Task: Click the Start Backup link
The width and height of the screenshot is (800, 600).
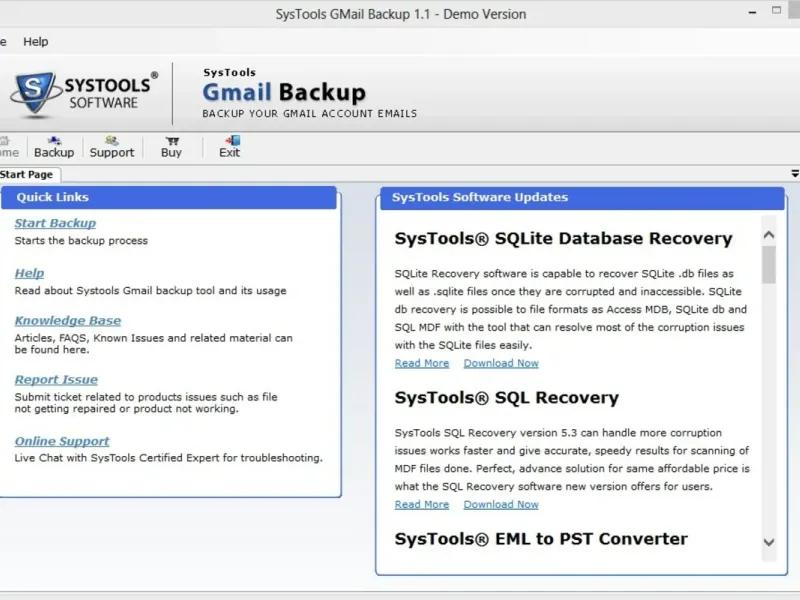Action: pyautogui.click(x=55, y=223)
